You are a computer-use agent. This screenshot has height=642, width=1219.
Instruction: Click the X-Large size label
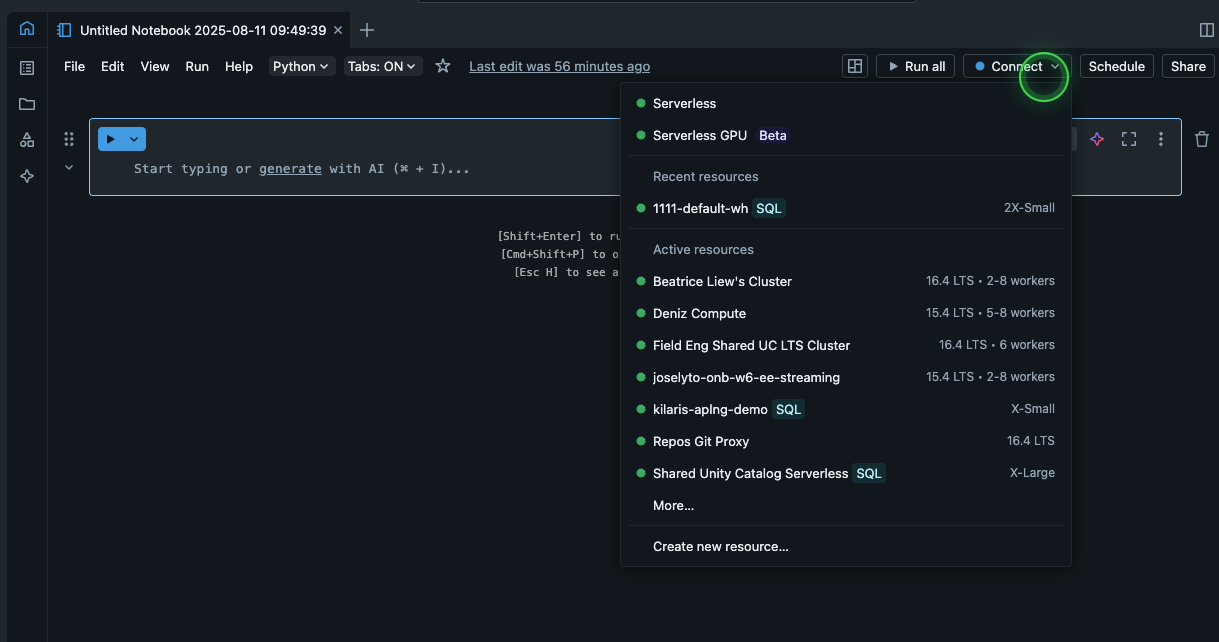click(x=1032, y=473)
